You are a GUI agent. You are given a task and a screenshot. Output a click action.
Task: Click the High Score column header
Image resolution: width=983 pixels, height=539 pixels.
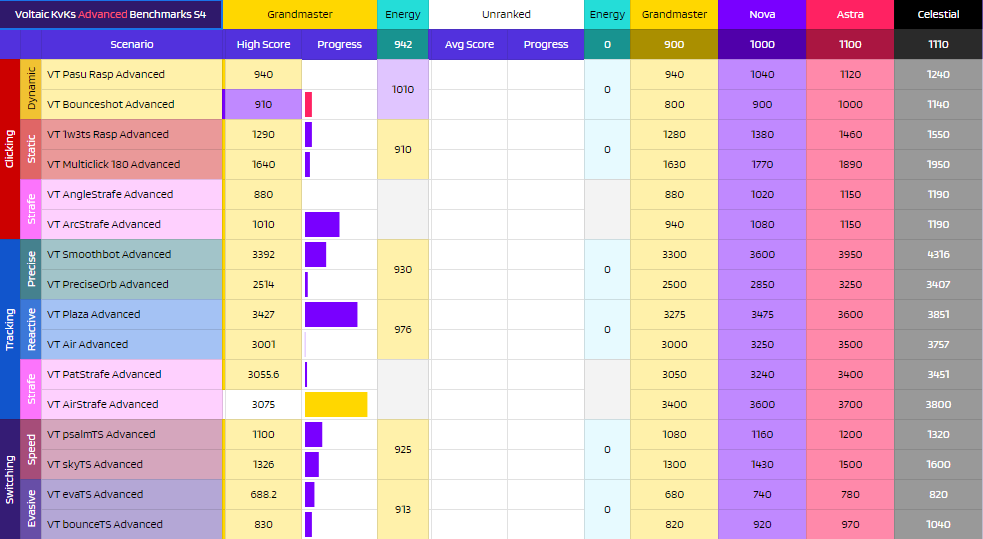coord(263,44)
